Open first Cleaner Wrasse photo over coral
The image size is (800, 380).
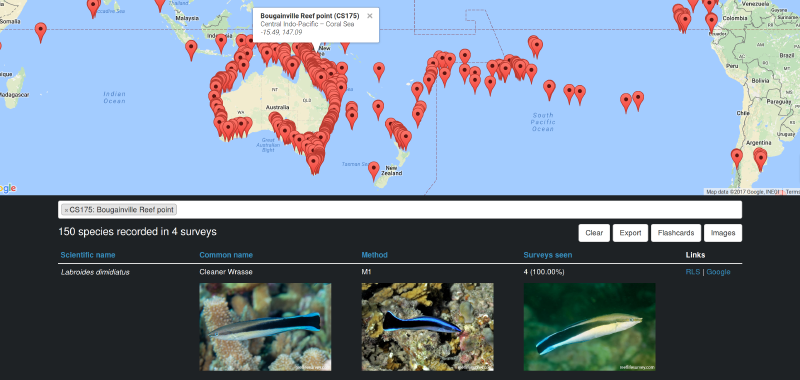click(x=265, y=327)
